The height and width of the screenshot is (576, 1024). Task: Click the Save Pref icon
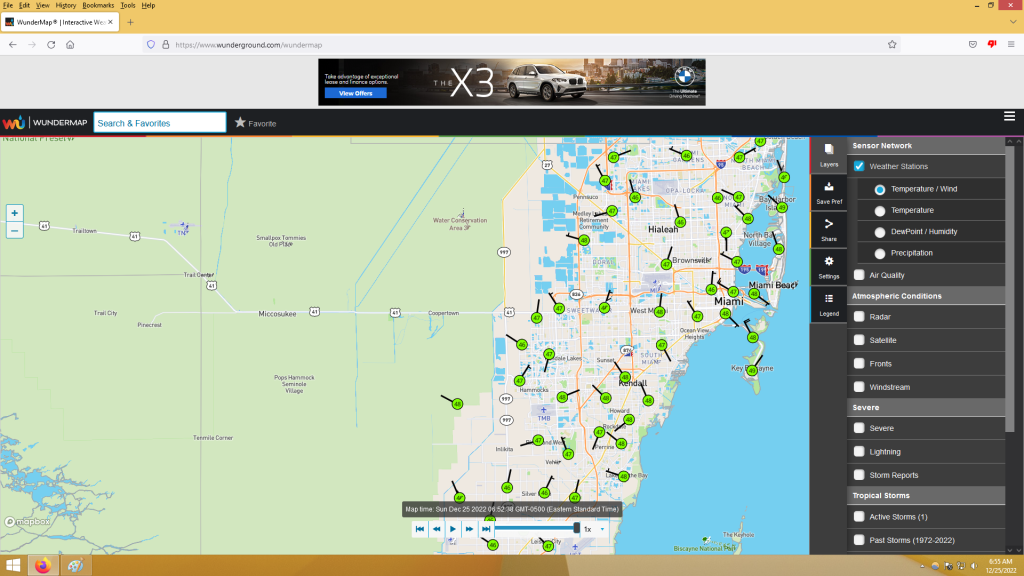(829, 193)
